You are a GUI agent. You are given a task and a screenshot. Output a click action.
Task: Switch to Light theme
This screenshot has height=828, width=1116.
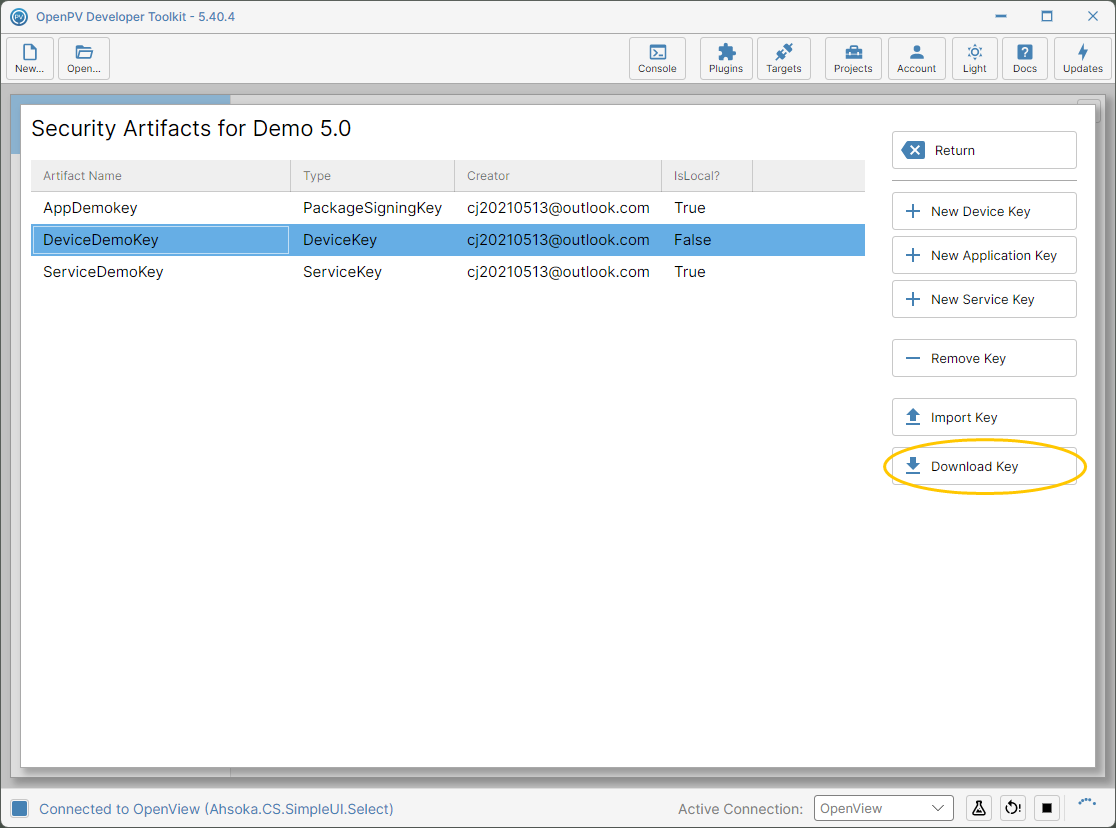coord(975,58)
